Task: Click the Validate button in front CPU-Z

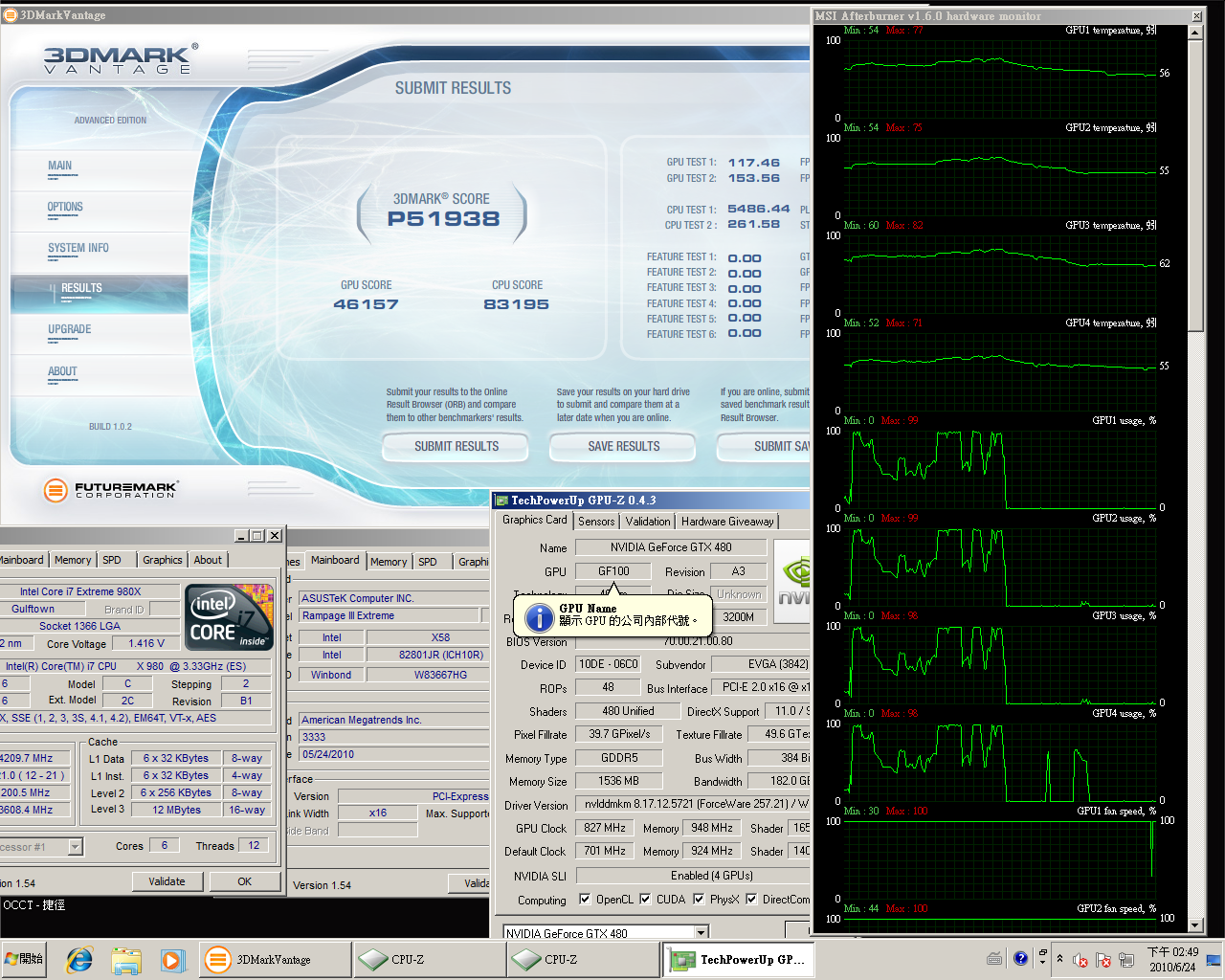Action: tap(167, 881)
